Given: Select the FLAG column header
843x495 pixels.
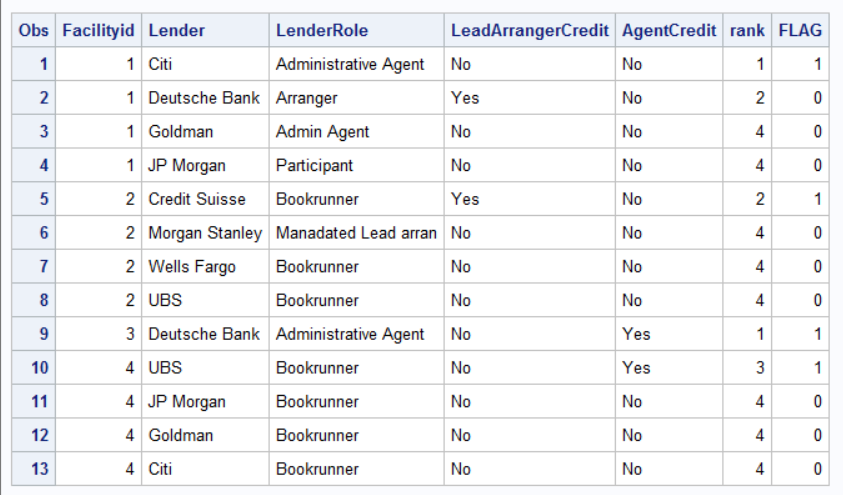Looking at the screenshot, I should [800, 31].
